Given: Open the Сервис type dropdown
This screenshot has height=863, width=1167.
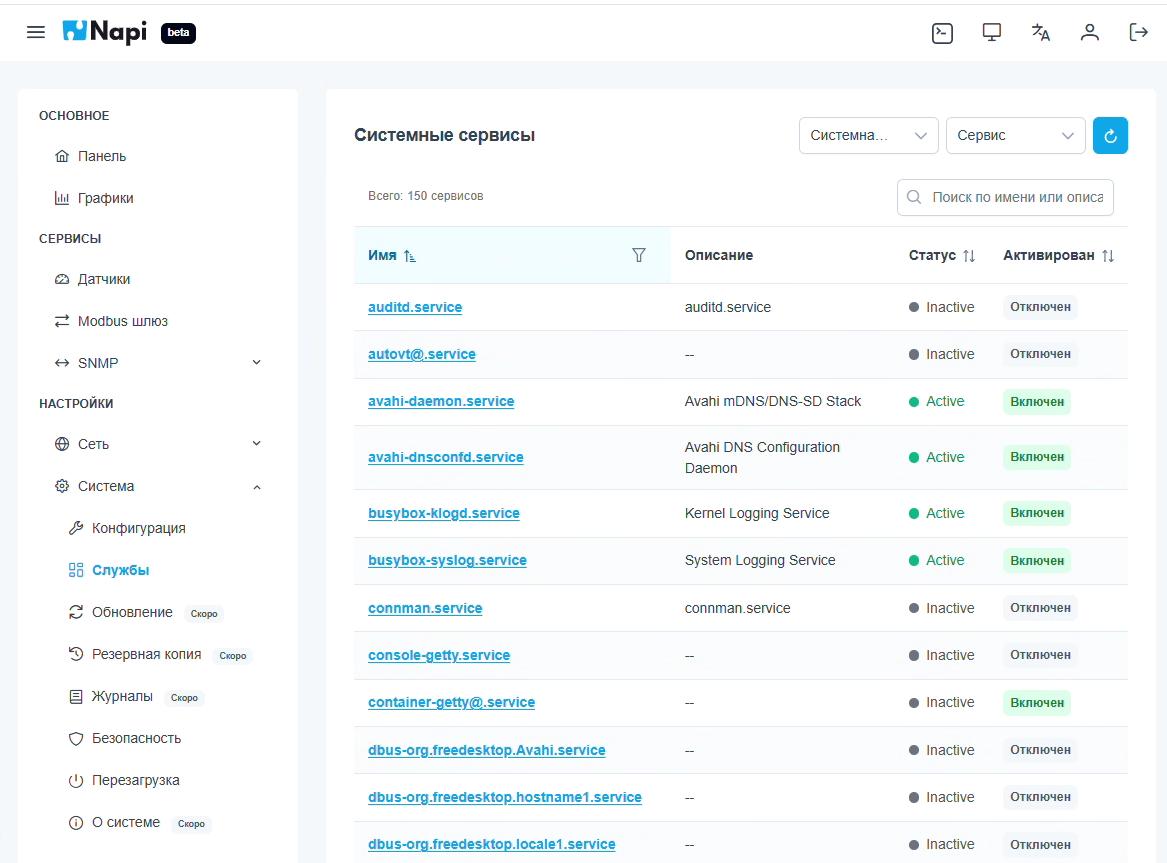Looking at the screenshot, I should [1015, 136].
